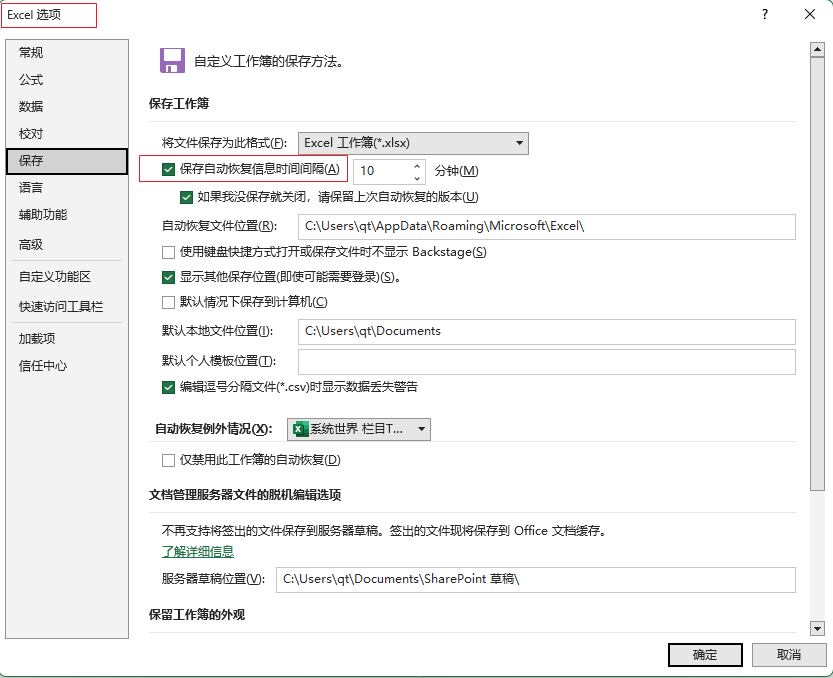Open the 快速访问工具栏 category

point(67,307)
